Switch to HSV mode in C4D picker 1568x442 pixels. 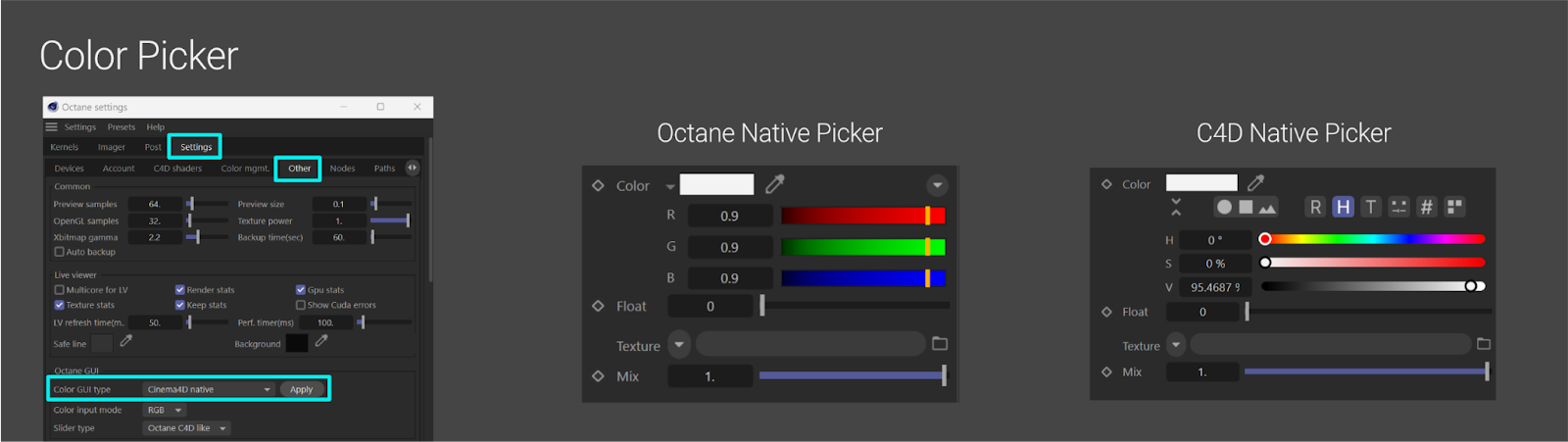coord(1343,207)
